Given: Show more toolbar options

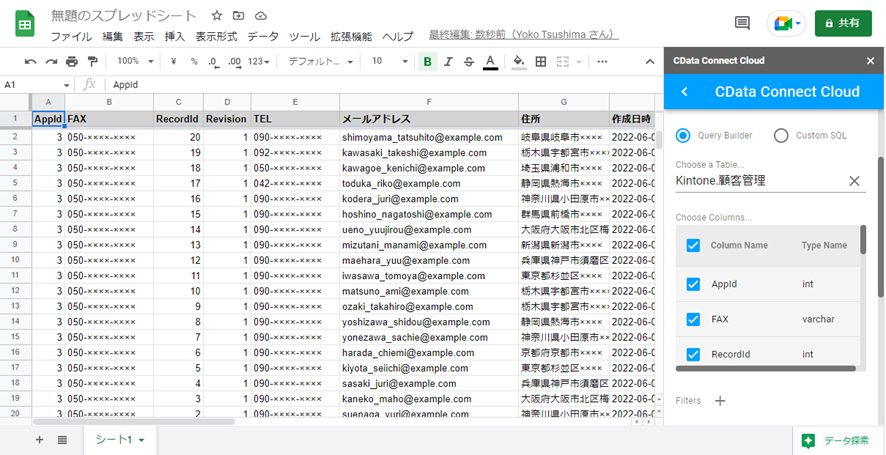Looking at the screenshot, I should coord(602,62).
